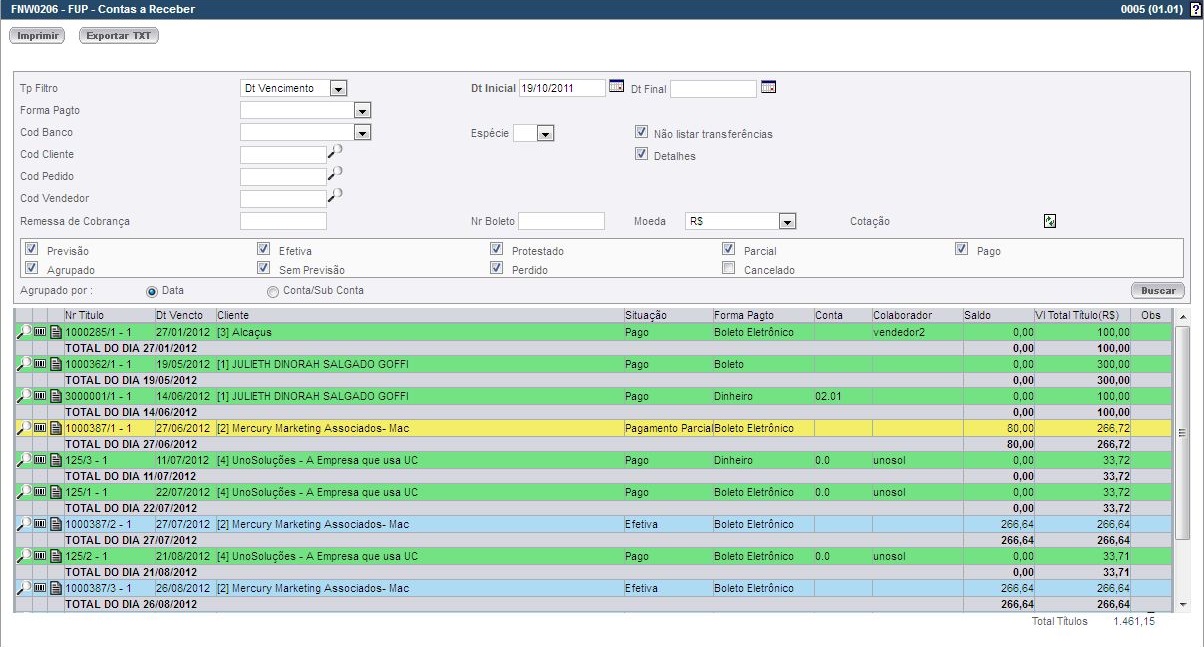Click the Situação column header
Image resolution: width=1204 pixels, height=647 pixels.
[646, 316]
